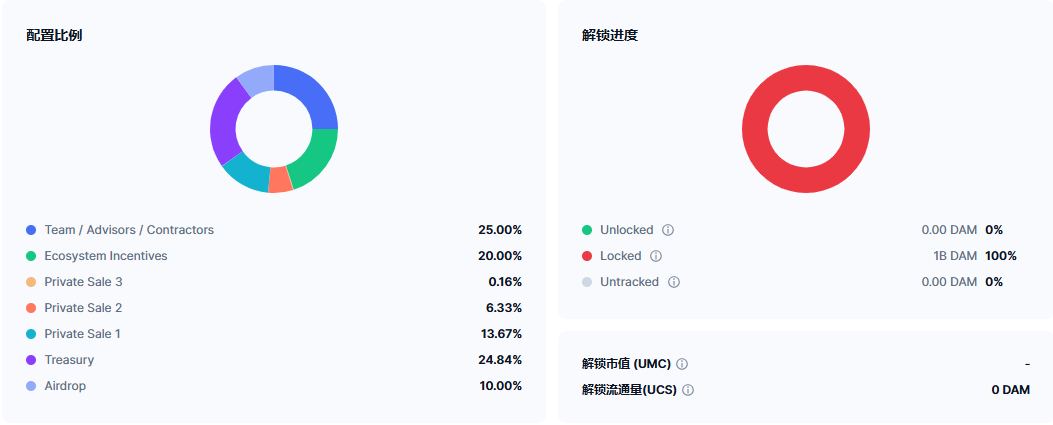
Task: Open info tooltip icon for Untracked
Action: (674, 283)
